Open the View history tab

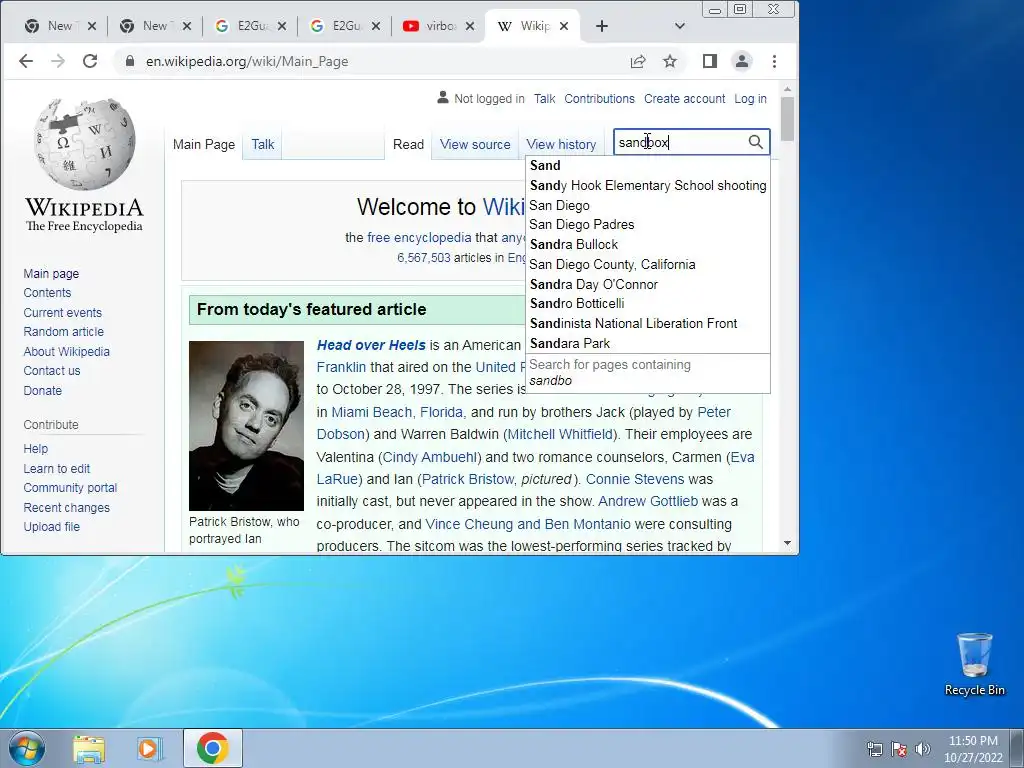561,144
